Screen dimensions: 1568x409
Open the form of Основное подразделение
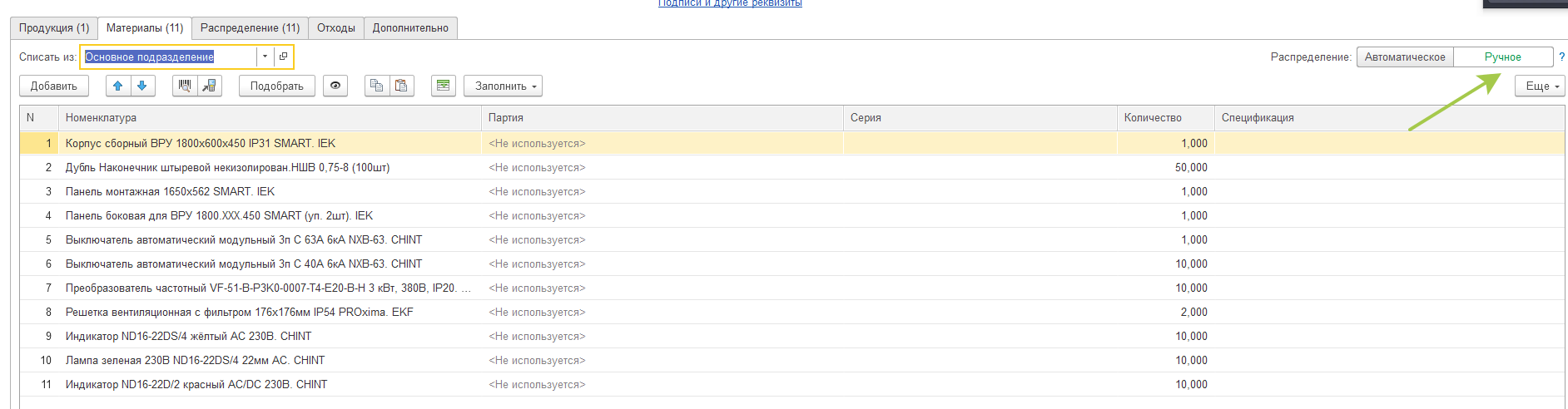point(284,57)
